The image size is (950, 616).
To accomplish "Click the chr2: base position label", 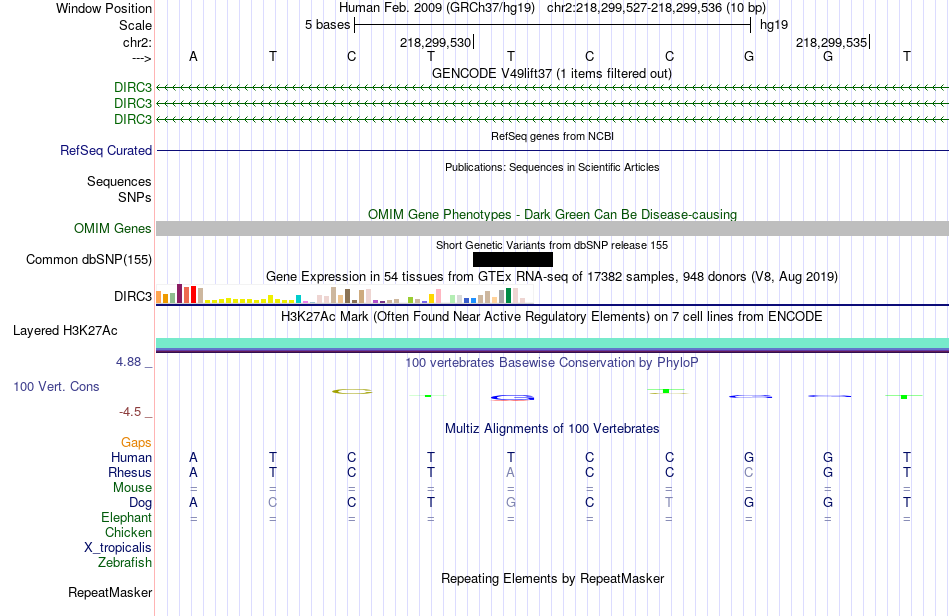I will pyautogui.click(x=138, y=42).
